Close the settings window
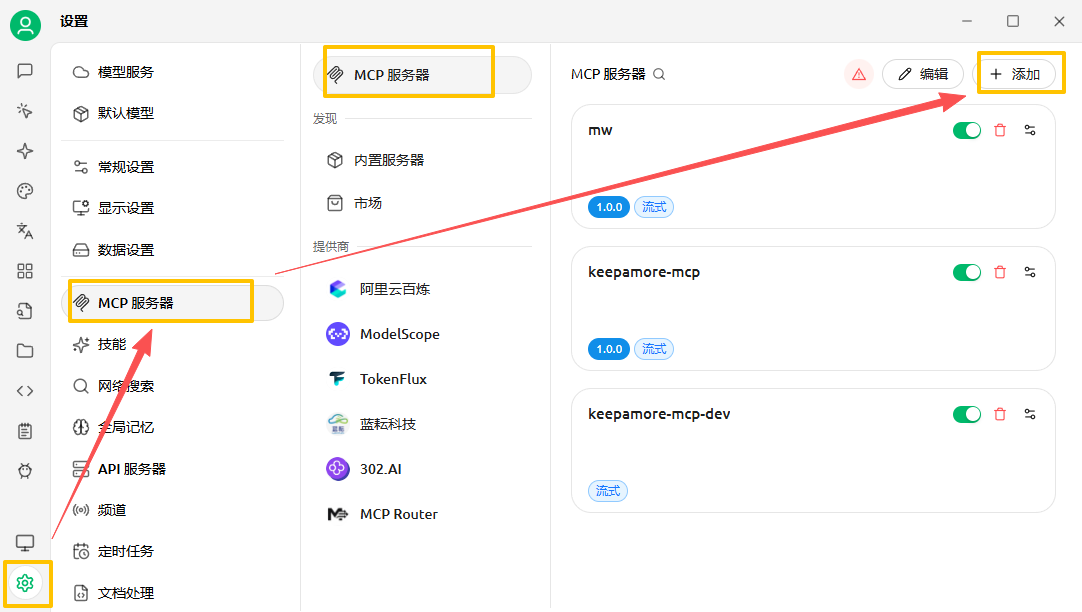Image resolution: width=1082 pixels, height=612 pixels. tap(1059, 21)
